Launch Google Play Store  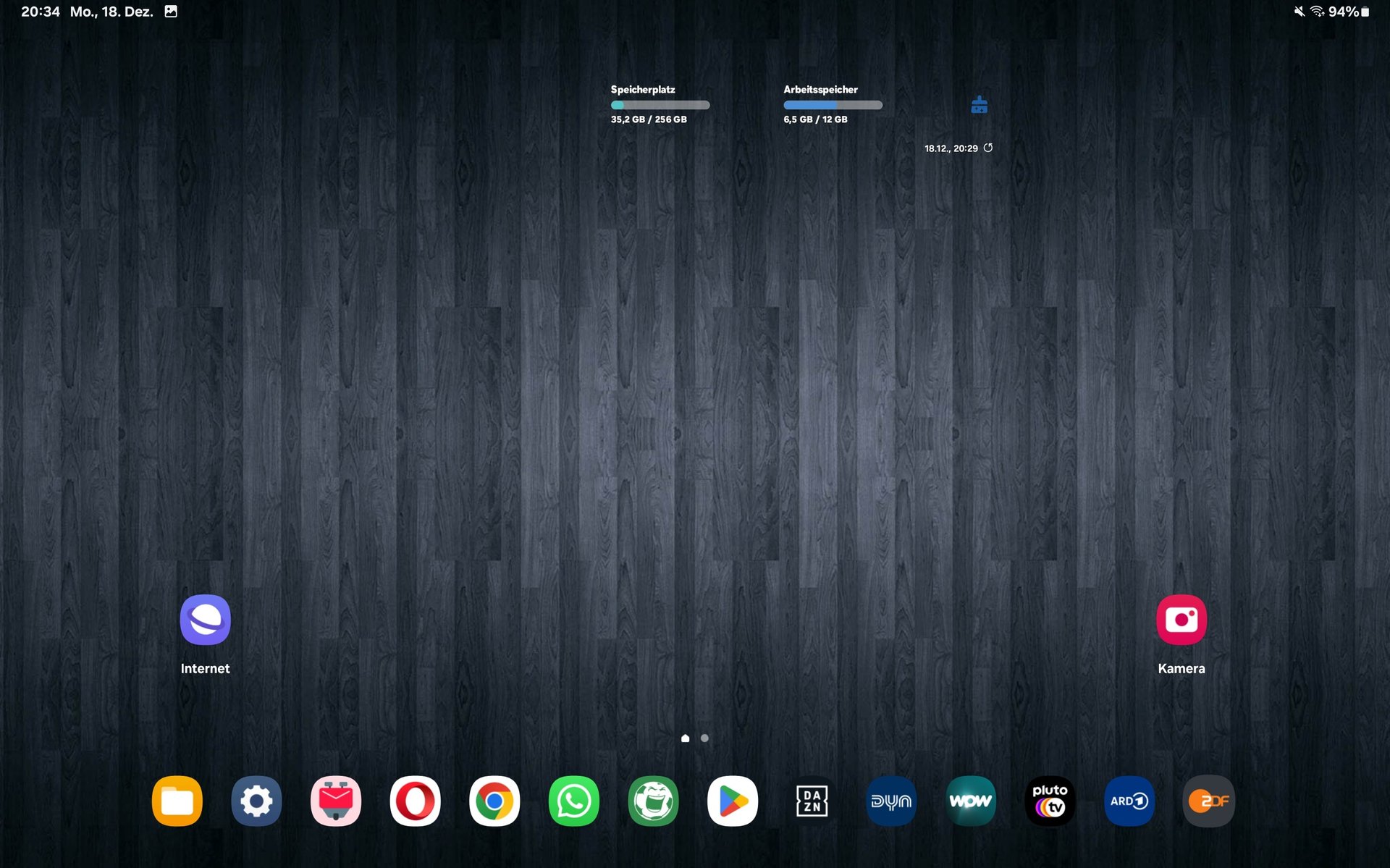click(x=733, y=801)
